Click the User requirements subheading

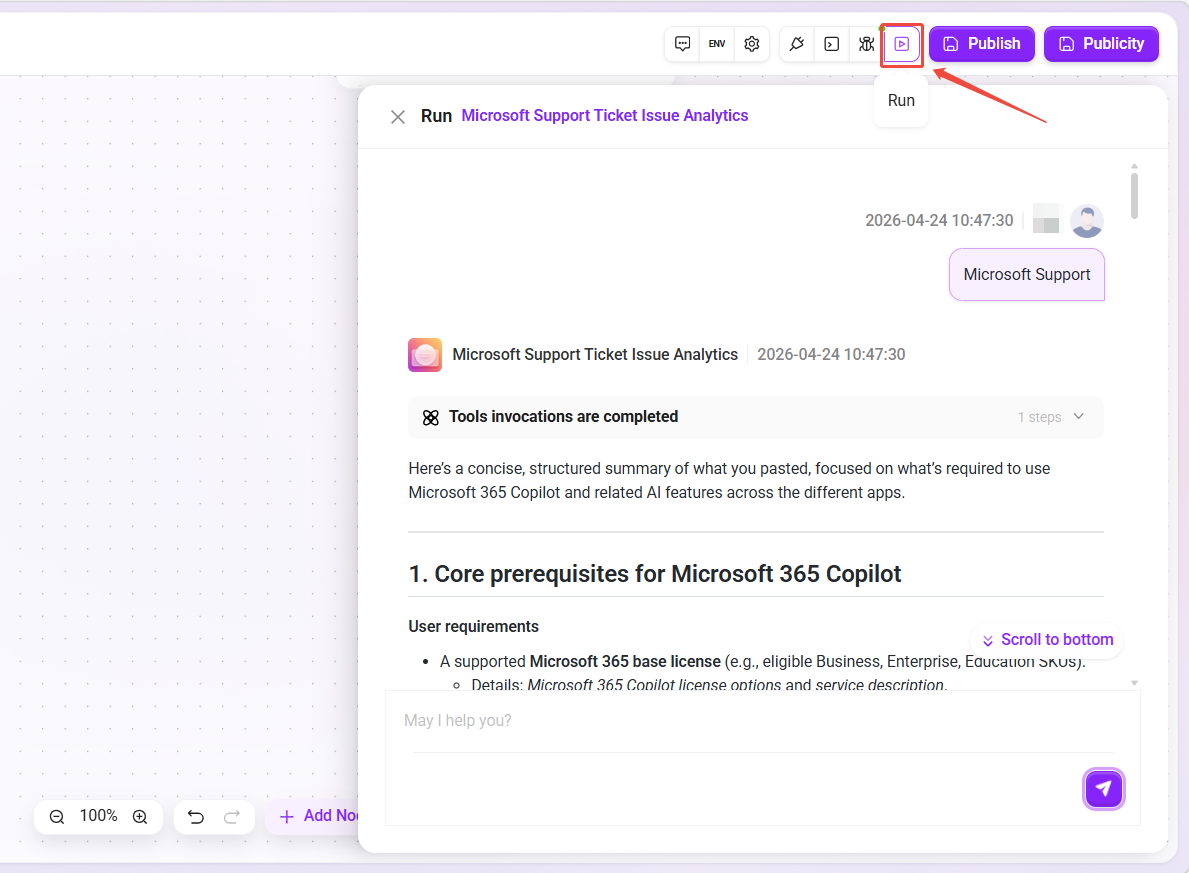coord(473,626)
